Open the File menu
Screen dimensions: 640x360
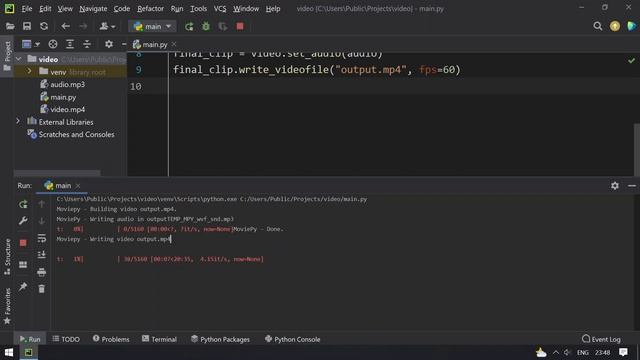click(x=27, y=9)
